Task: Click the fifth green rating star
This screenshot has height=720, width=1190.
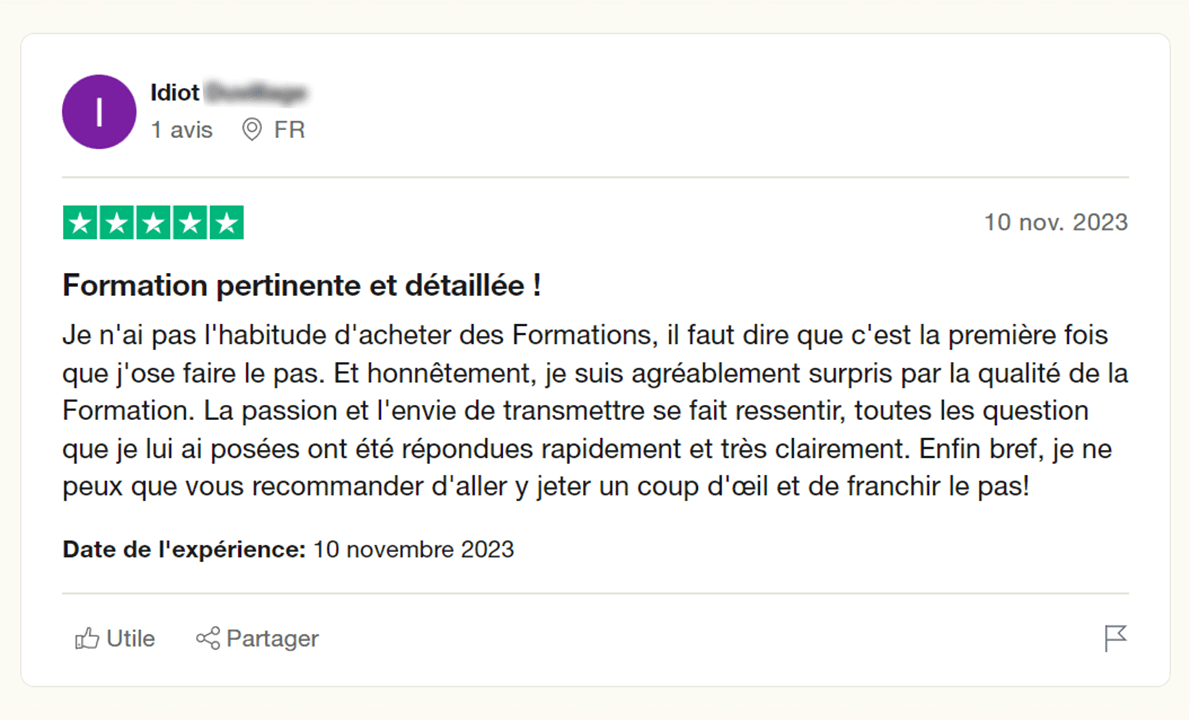Action: (x=226, y=222)
